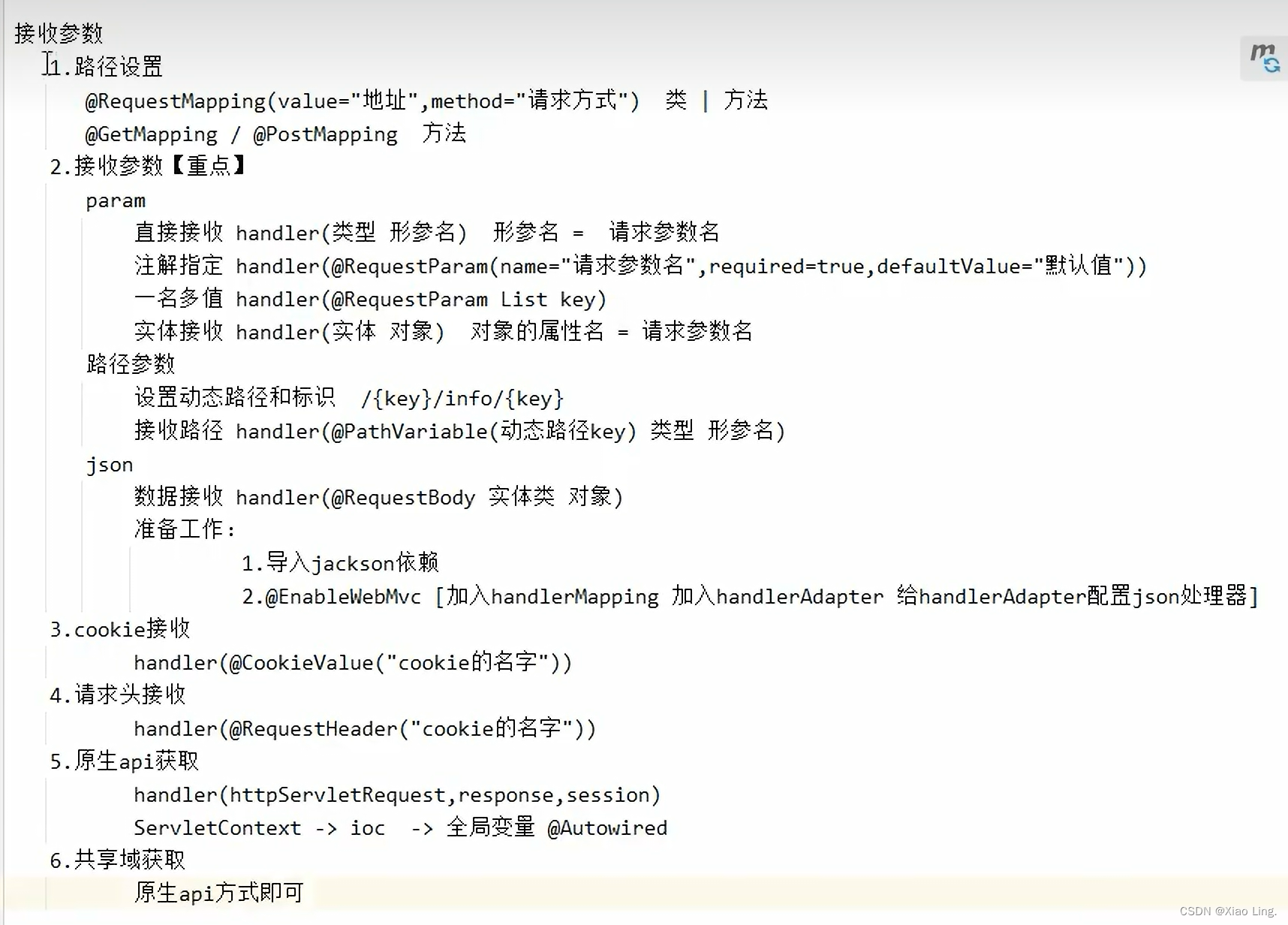1288x925 pixels.
Task: Click the line "6.共享域获取"
Action: click(118, 860)
